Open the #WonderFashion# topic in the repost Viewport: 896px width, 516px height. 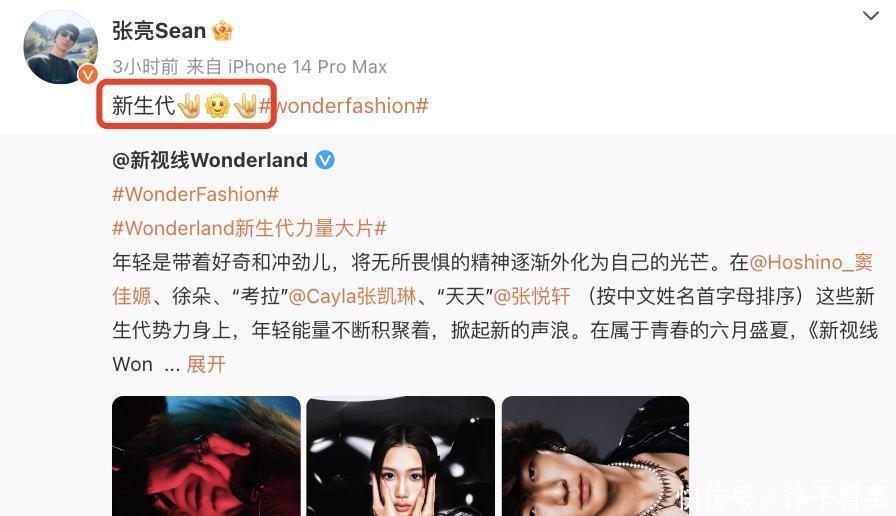[195, 194]
